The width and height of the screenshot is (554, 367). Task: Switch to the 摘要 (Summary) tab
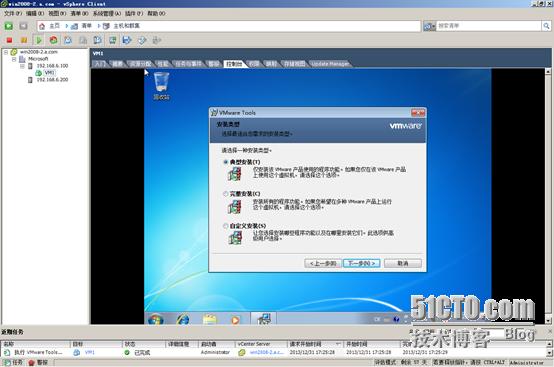click(x=118, y=64)
